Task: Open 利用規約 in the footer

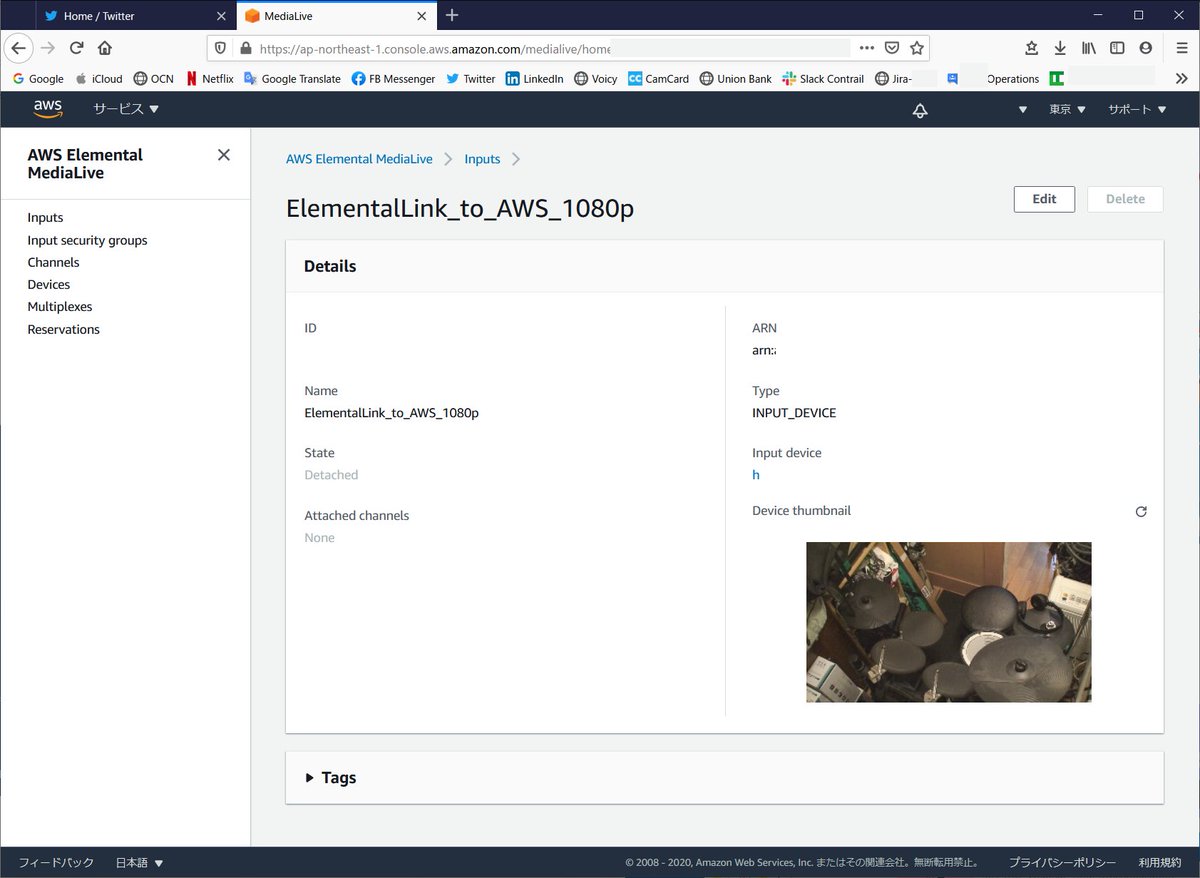Action: (x=1159, y=862)
